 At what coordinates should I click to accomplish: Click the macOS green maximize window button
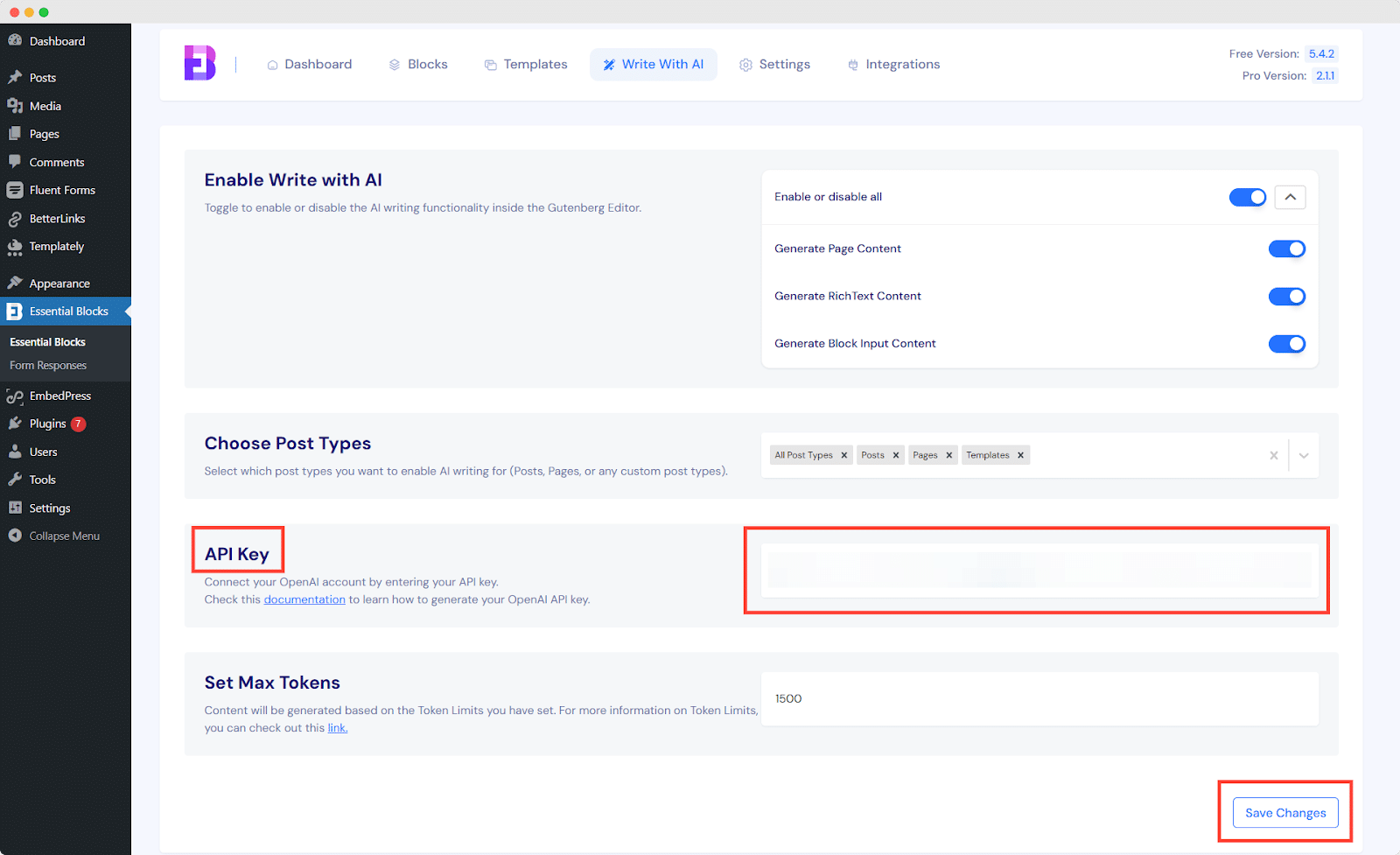click(x=44, y=12)
